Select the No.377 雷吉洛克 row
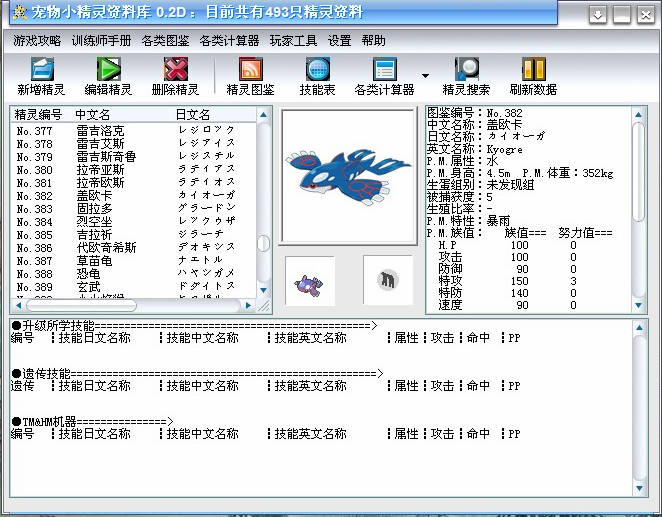Image resolution: width=662 pixels, height=517 pixels. pyautogui.click(x=133, y=131)
